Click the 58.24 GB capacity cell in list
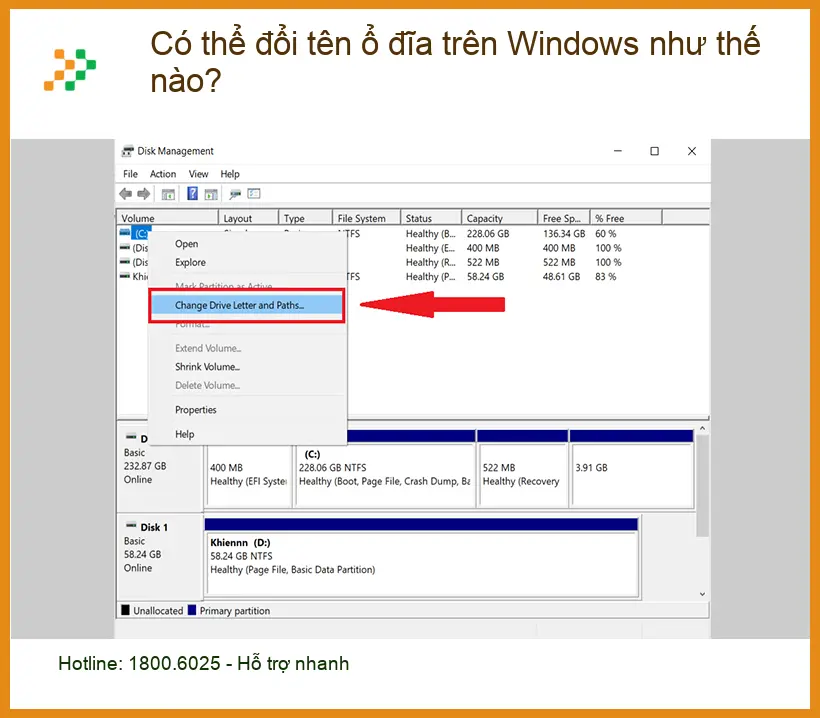Screen dimensions: 820x718 [485, 277]
